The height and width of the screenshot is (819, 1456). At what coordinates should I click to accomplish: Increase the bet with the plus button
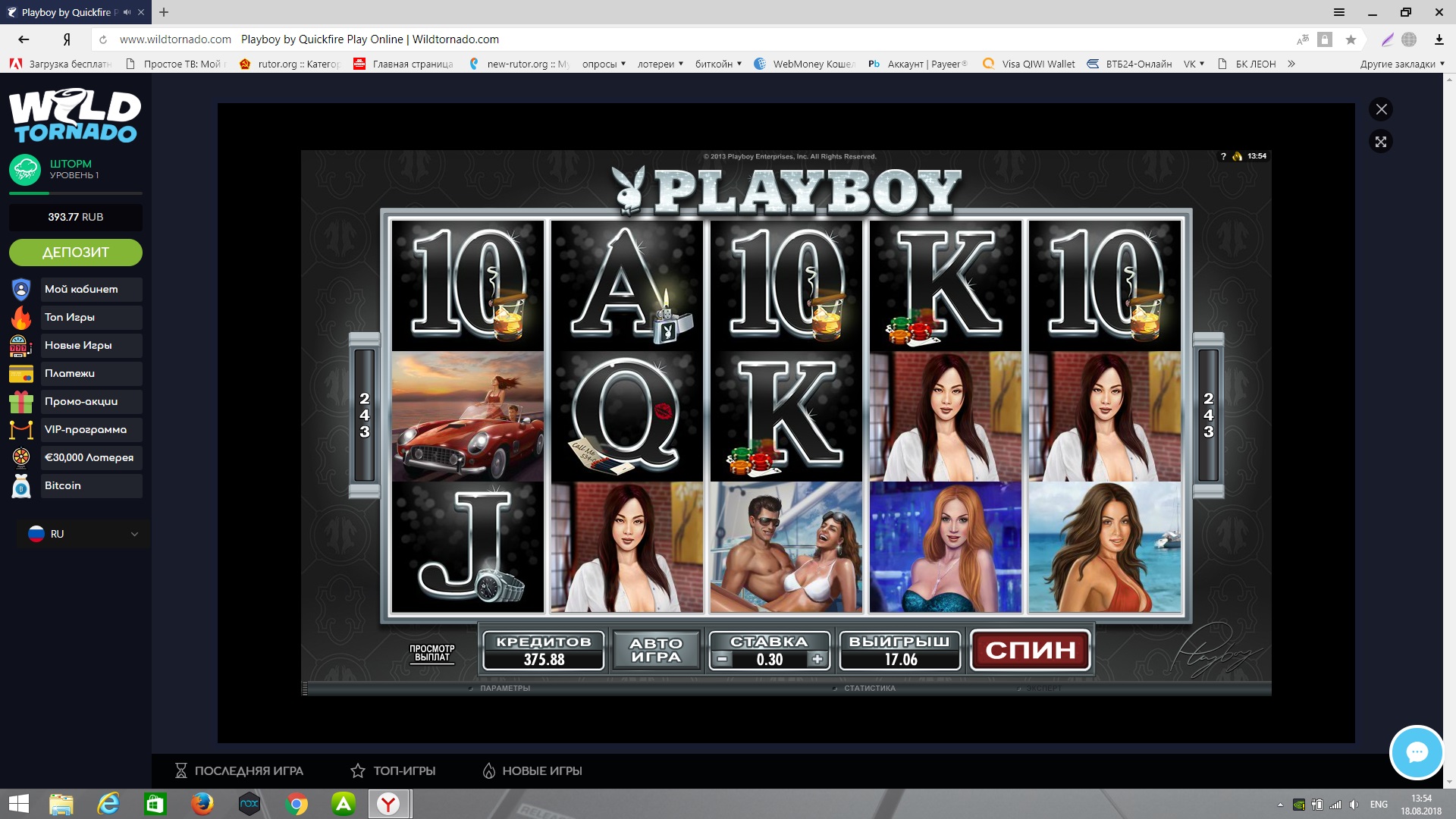tap(817, 660)
